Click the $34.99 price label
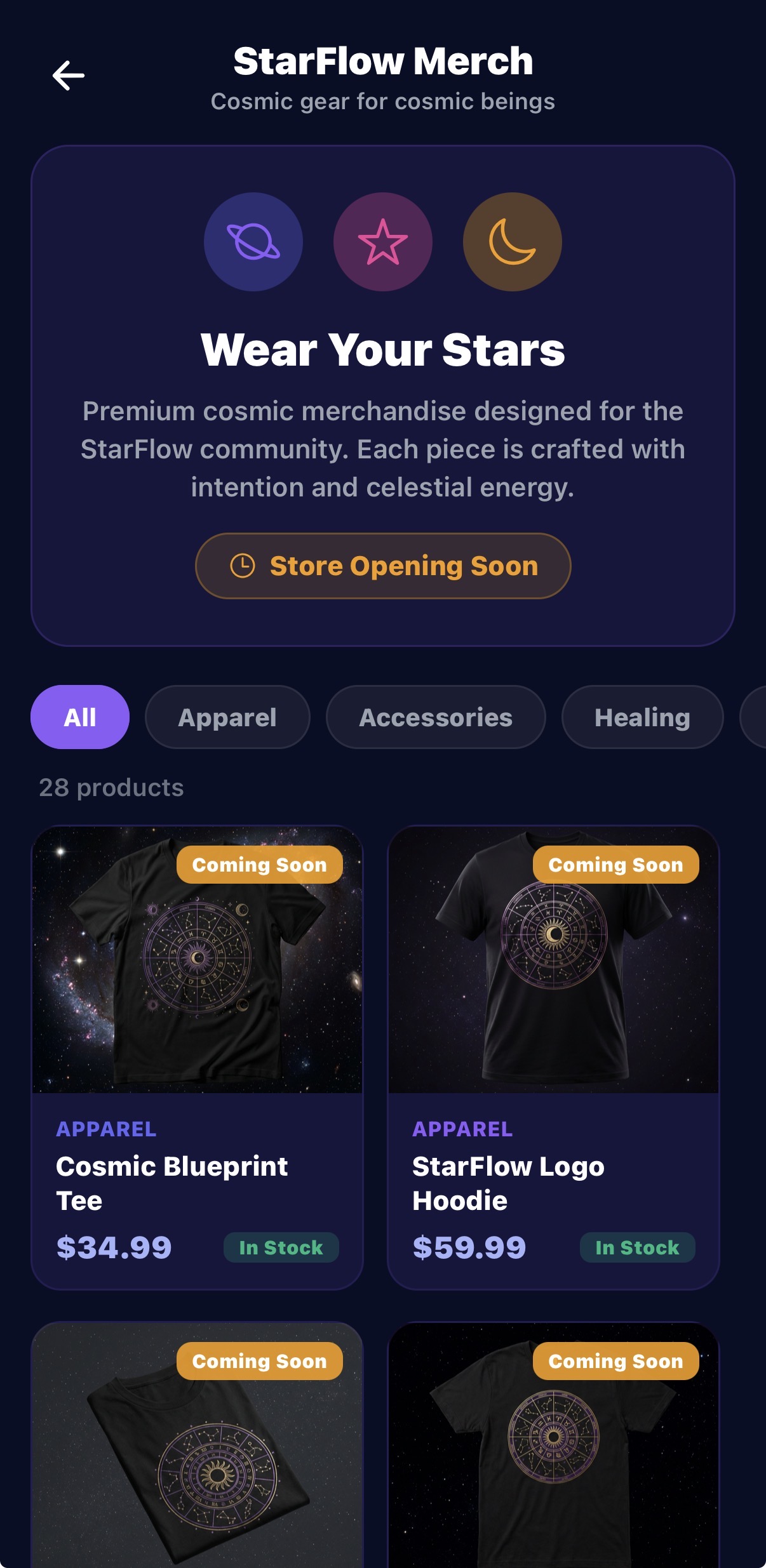Image resolution: width=766 pixels, height=1568 pixels. pos(113,1247)
